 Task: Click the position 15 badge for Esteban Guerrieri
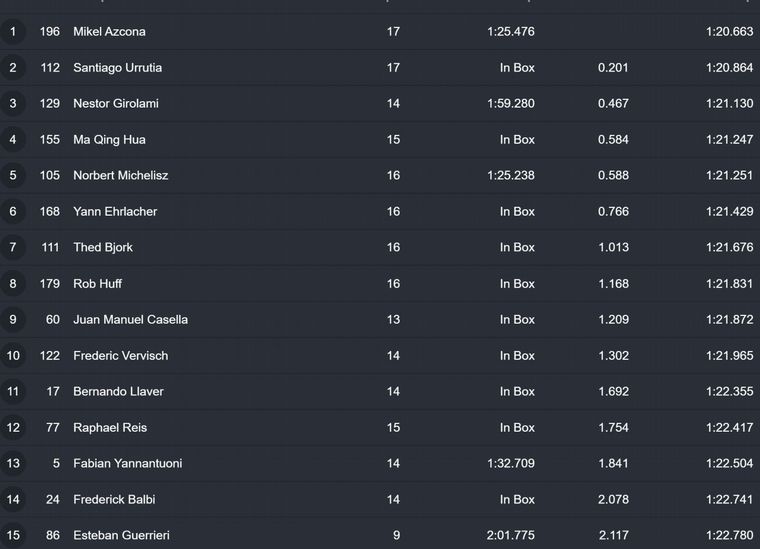click(x=13, y=536)
